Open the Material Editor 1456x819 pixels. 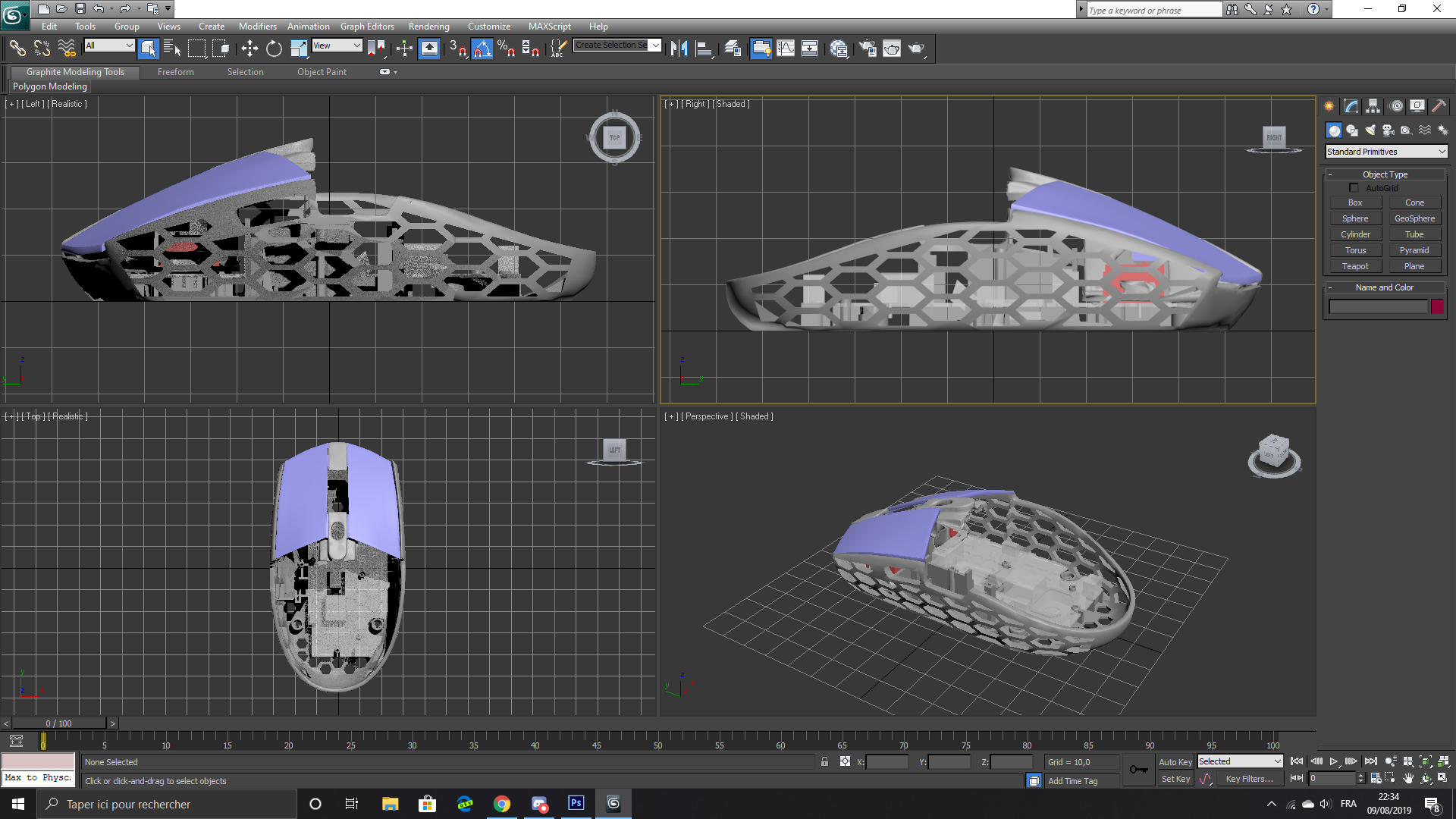[x=839, y=49]
